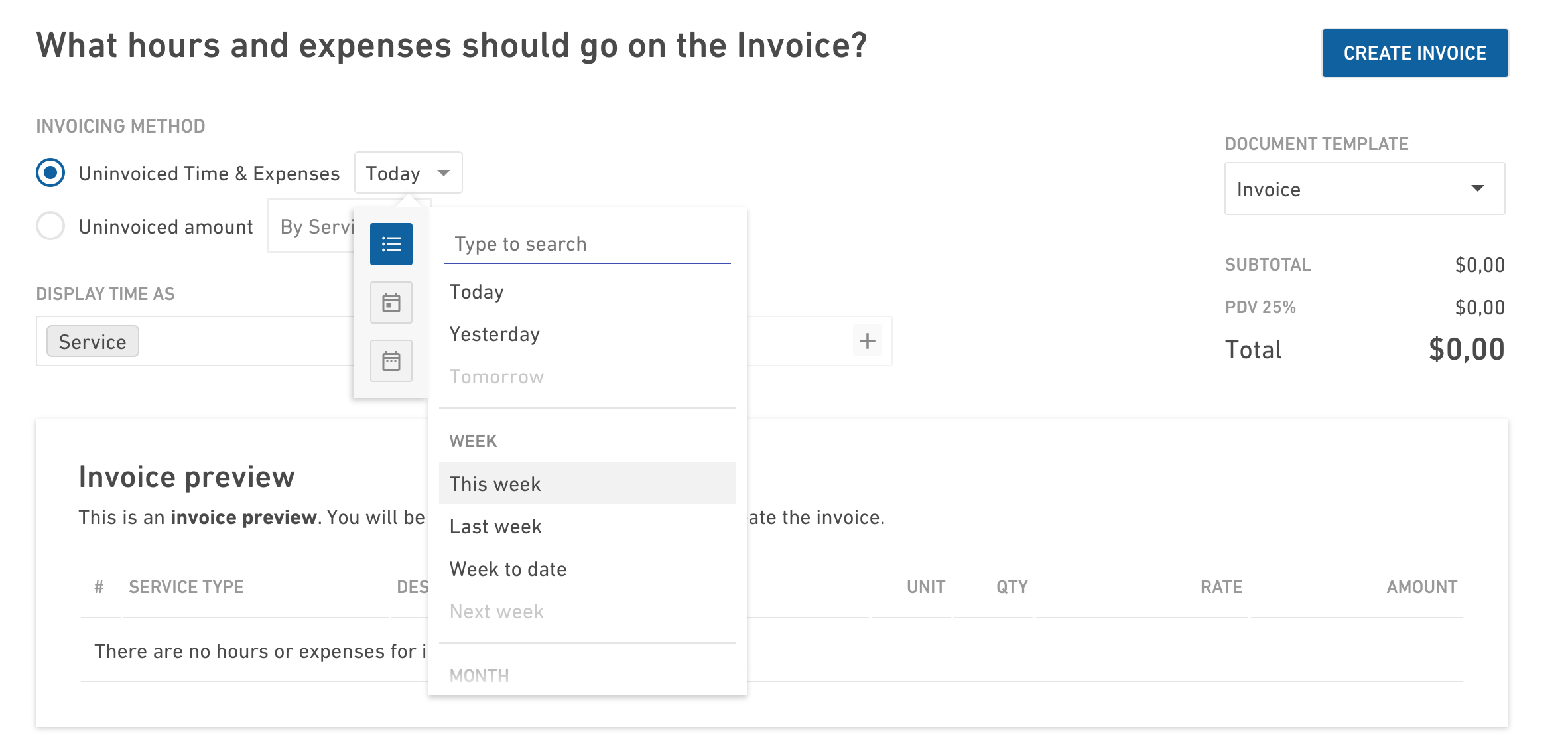Open the Invoice document template dropdown
Screen dimensions: 1568x751
(x=1364, y=189)
